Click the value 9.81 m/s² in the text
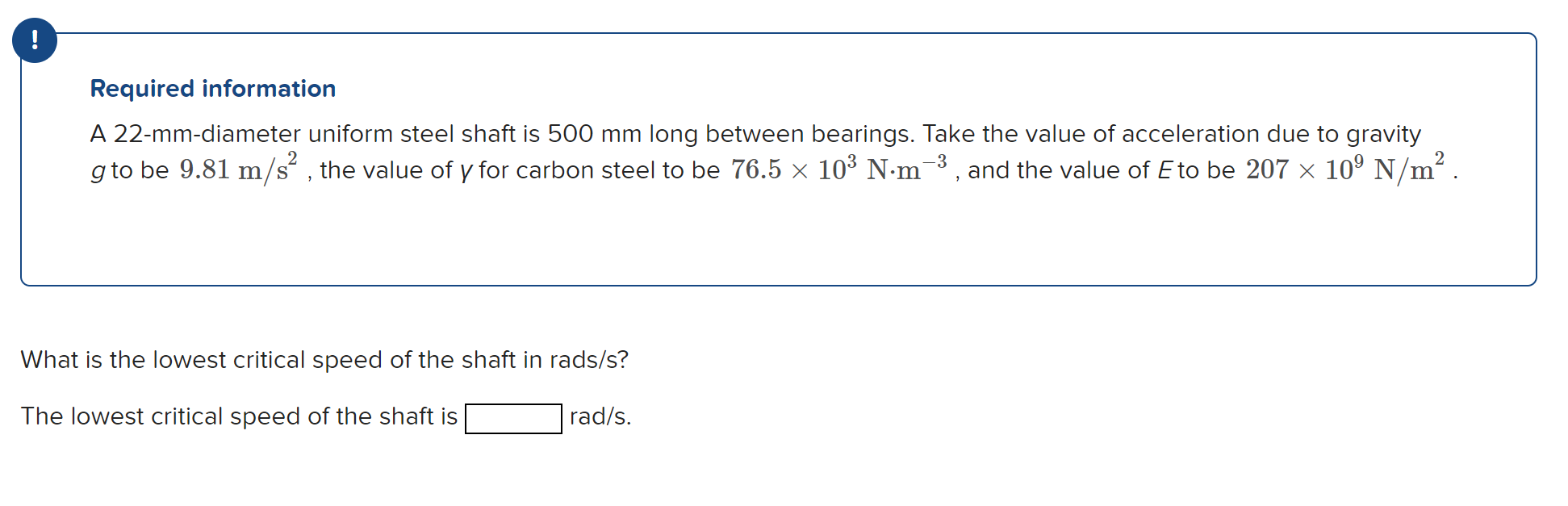The width and height of the screenshot is (1568, 506). tap(237, 168)
